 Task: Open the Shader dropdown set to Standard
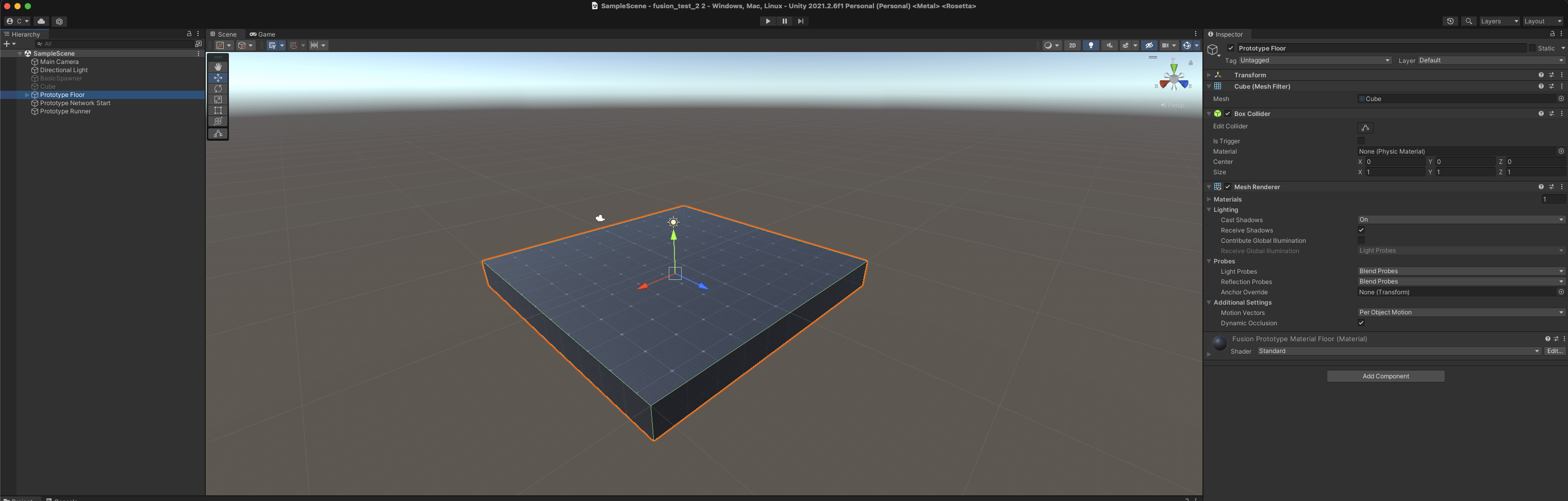(1399, 351)
